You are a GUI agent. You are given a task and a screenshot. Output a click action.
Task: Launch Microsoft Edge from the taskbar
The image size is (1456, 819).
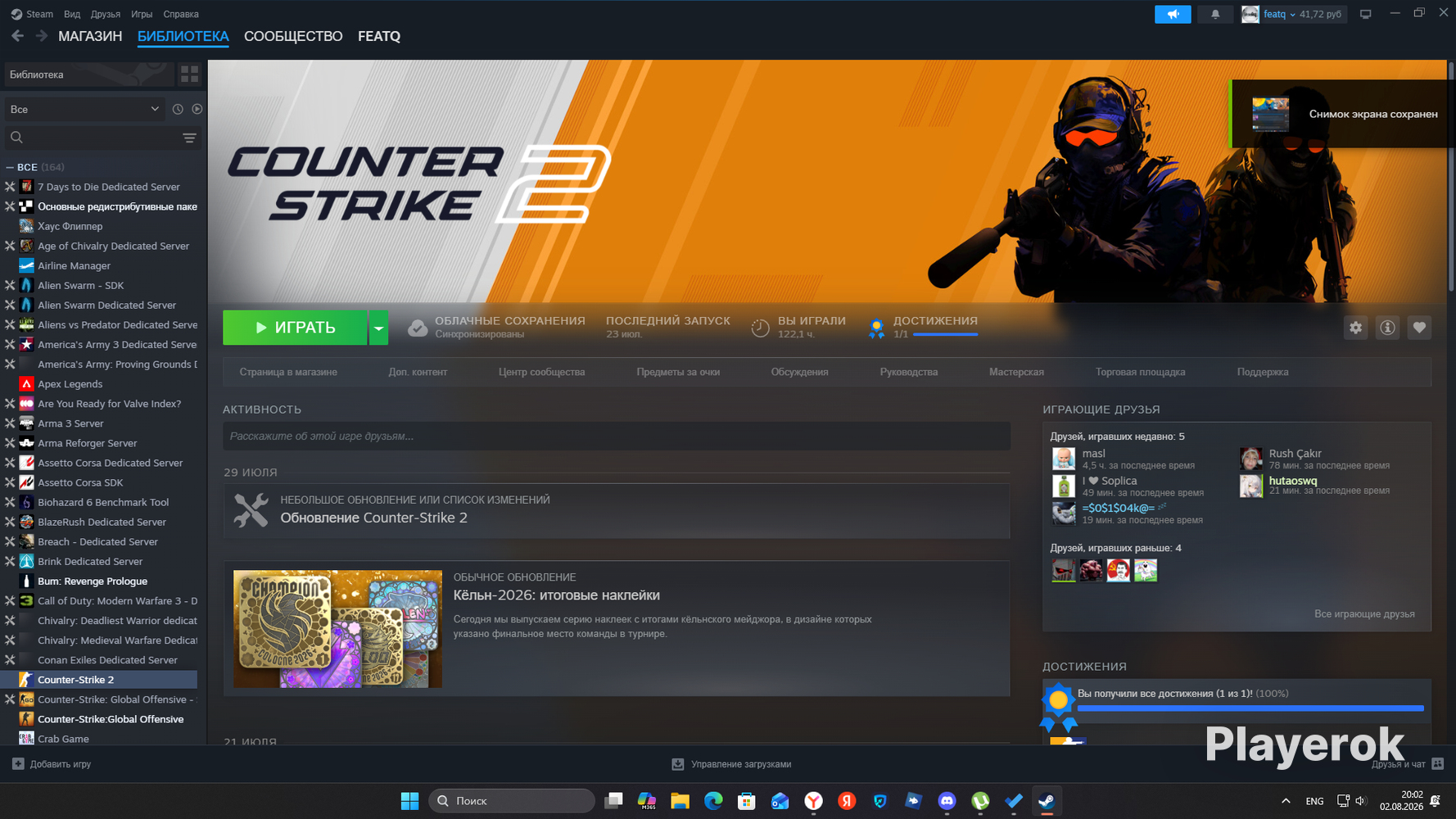point(713,801)
